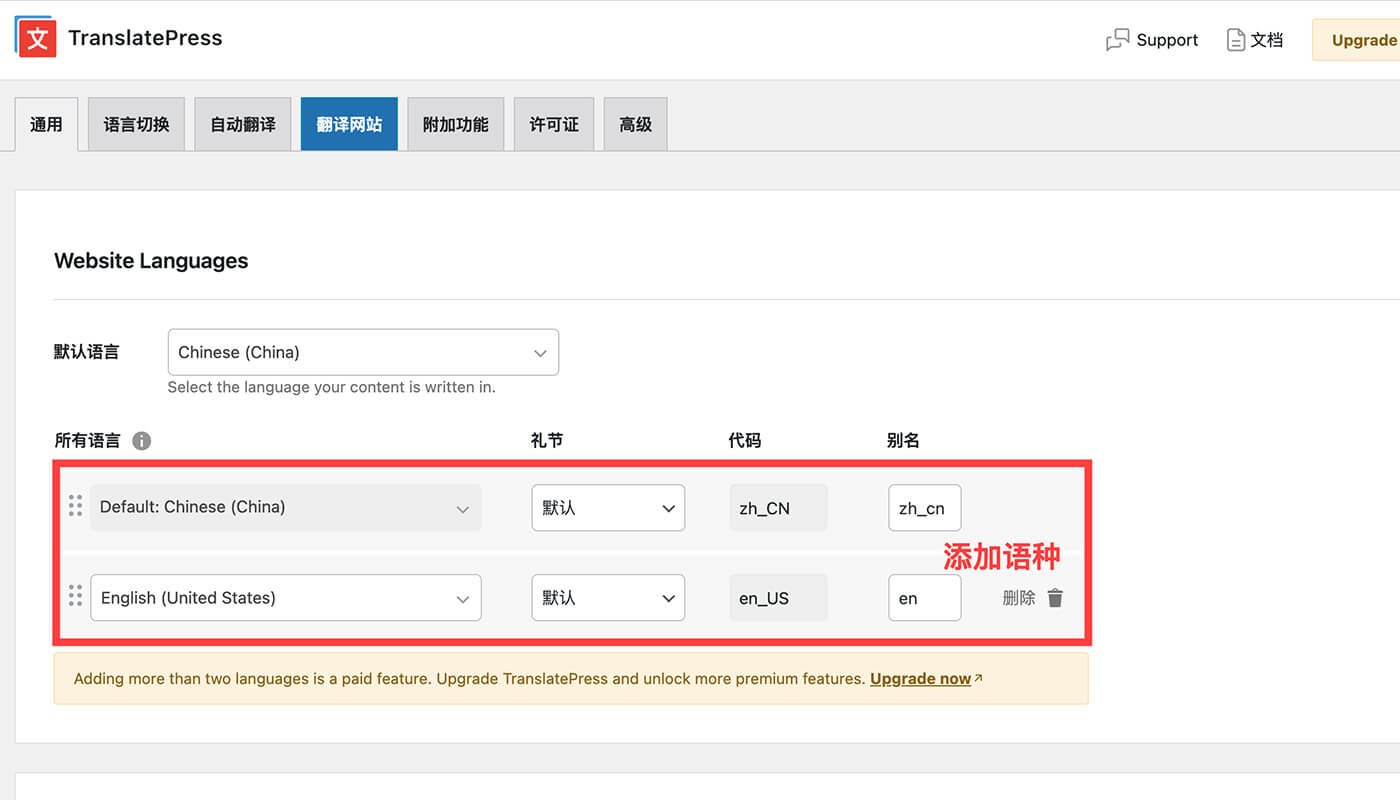Click the 文档 document icon
Image resolution: width=1400 pixels, height=800 pixels.
1236,40
